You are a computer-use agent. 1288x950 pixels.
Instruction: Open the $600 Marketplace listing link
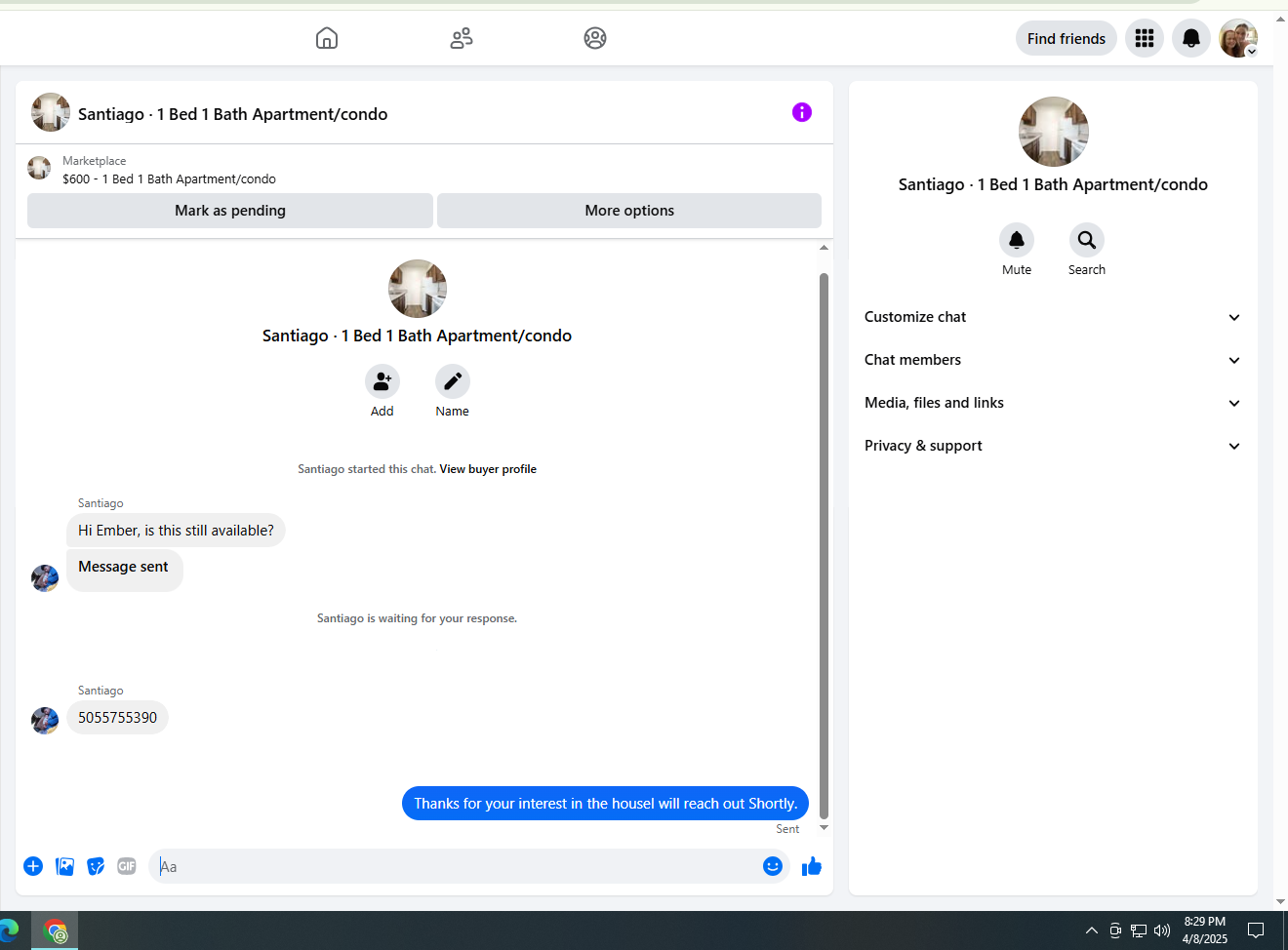(169, 179)
